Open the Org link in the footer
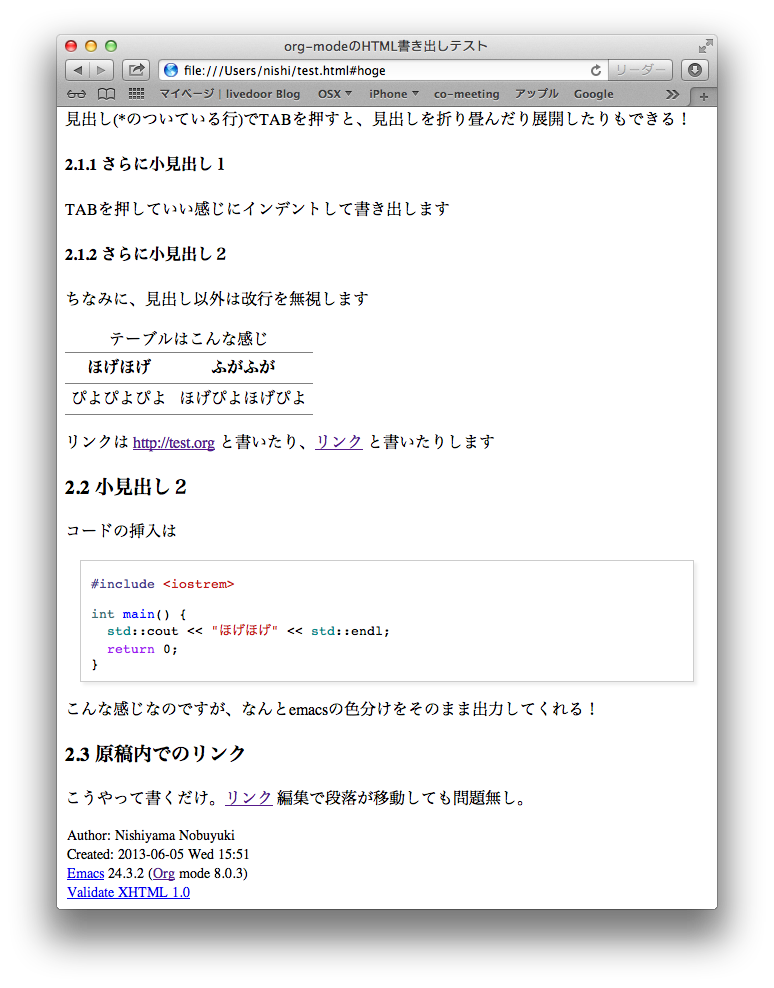 [x=164, y=873]
